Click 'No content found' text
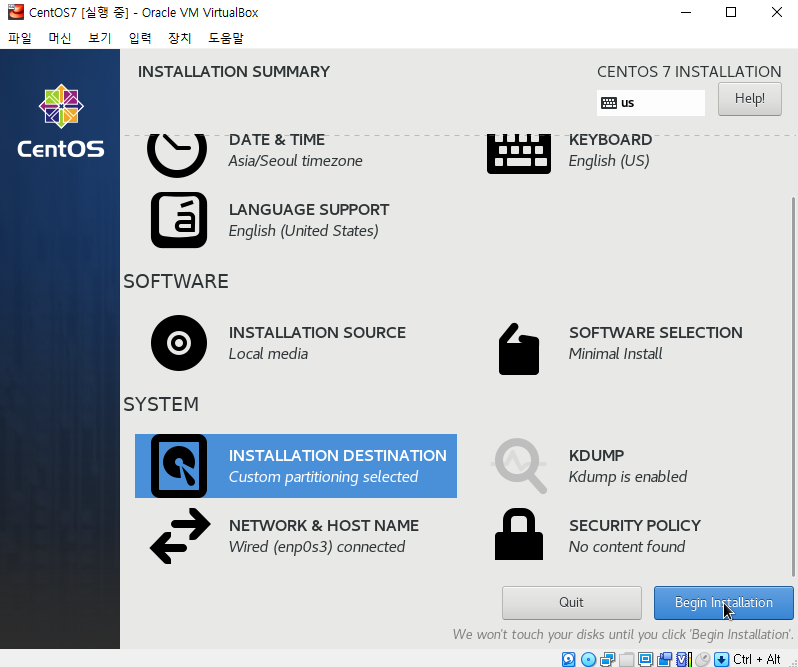 tap(626, 547)
